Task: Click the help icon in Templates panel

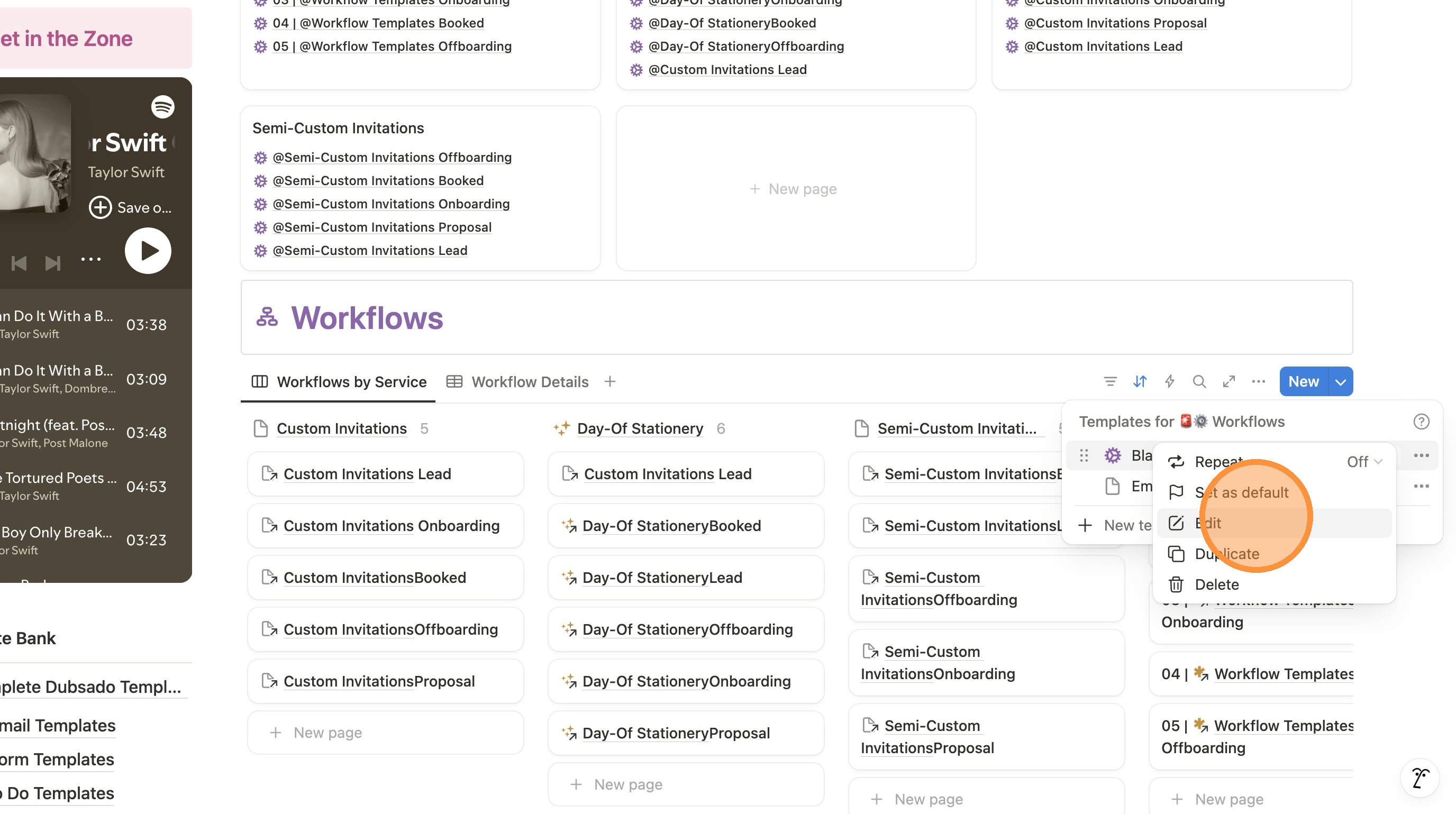Action: (1421, 422)
